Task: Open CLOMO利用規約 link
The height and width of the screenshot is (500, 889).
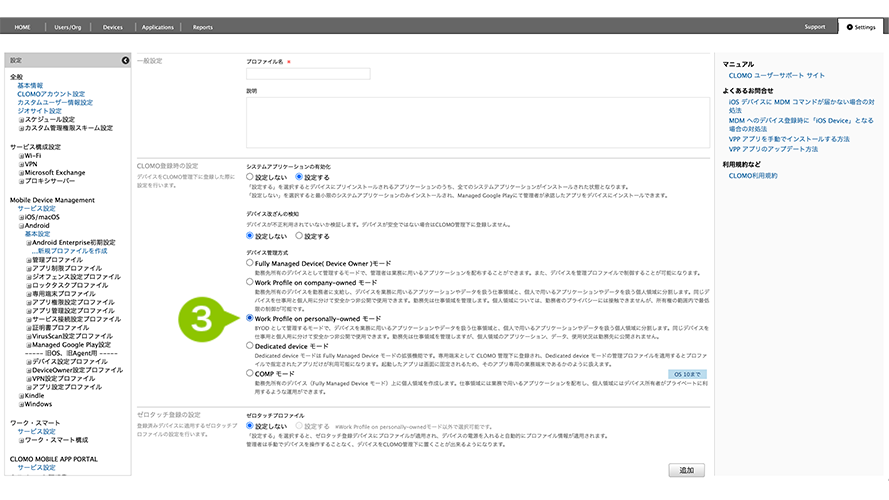Action: point(753,176)
